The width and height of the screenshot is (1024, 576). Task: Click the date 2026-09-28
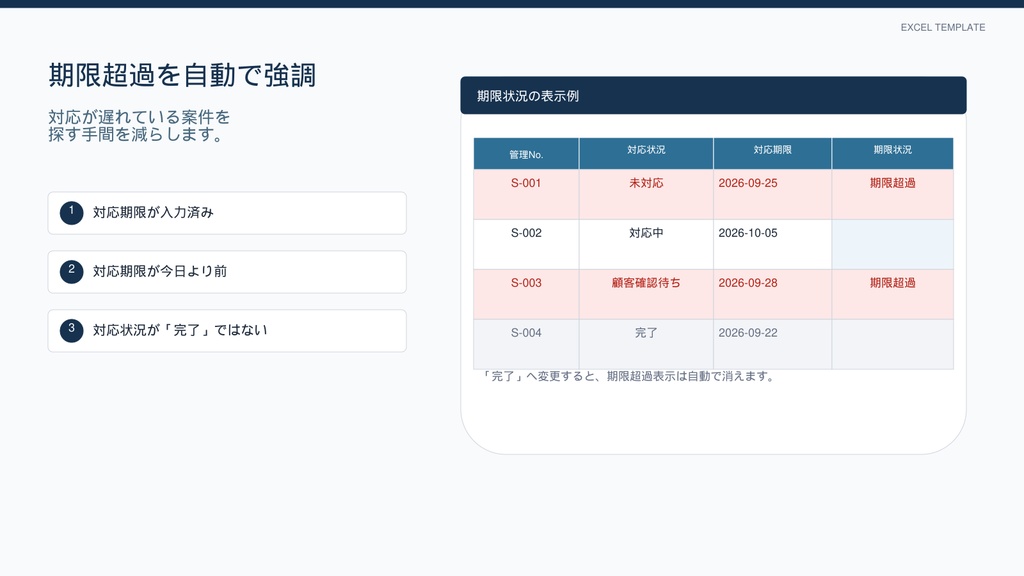[748, 283]
